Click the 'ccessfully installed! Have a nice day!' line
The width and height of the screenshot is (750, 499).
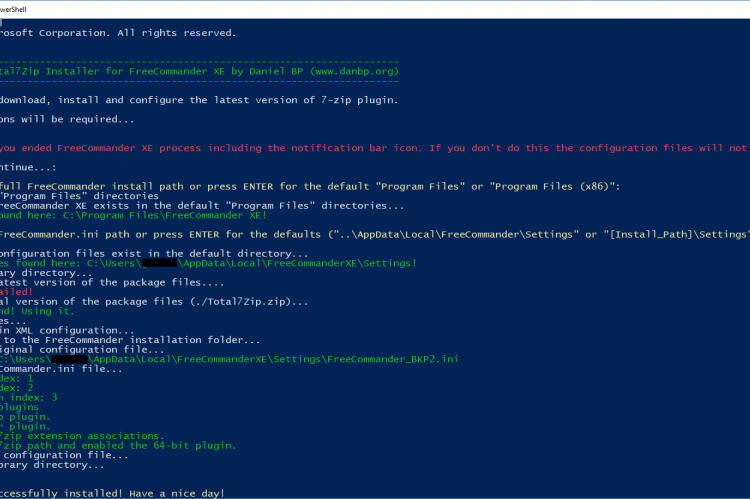tap(112, 493)
